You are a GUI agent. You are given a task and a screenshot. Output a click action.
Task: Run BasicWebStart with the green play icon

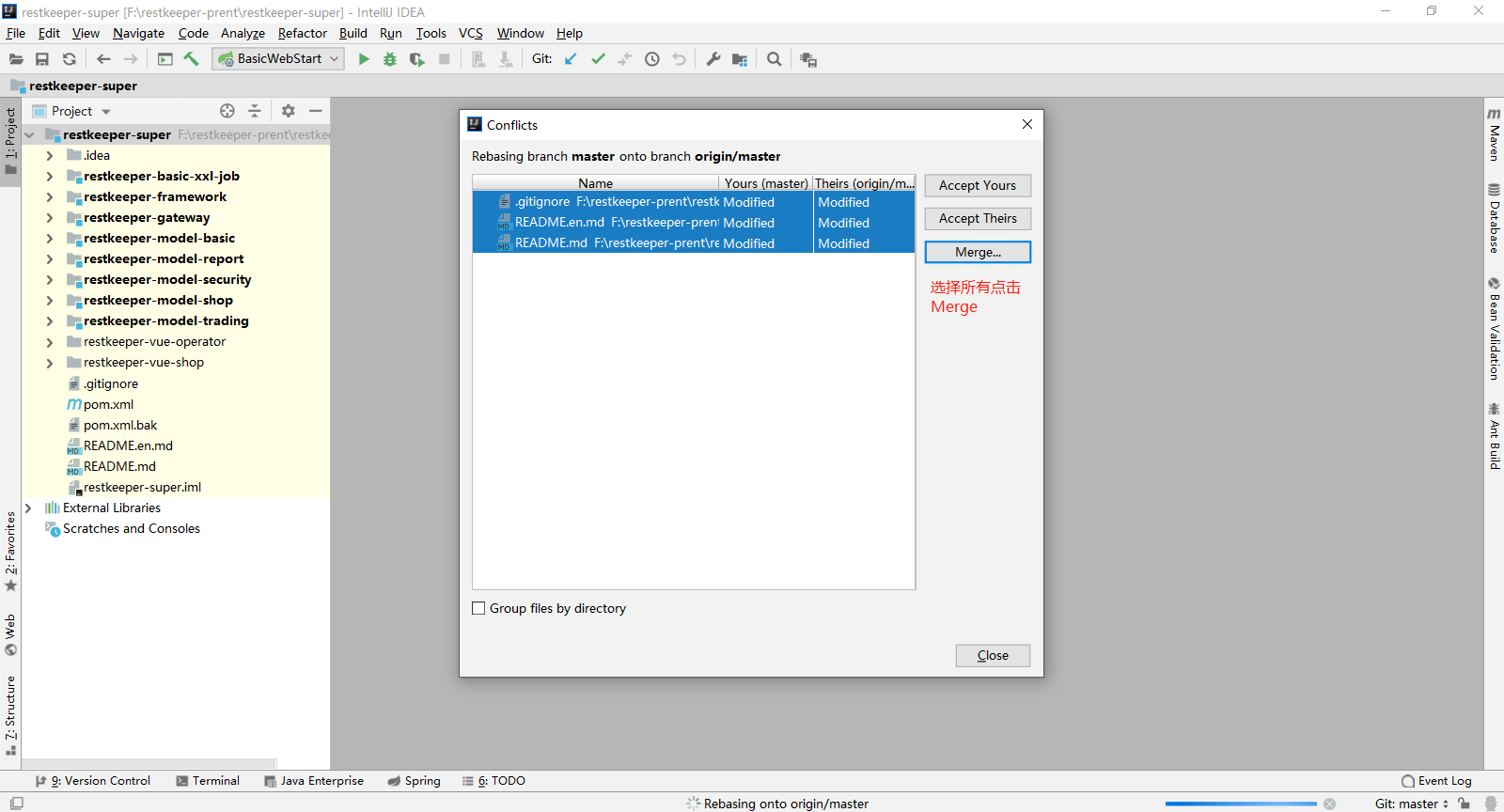click(364, 59)
